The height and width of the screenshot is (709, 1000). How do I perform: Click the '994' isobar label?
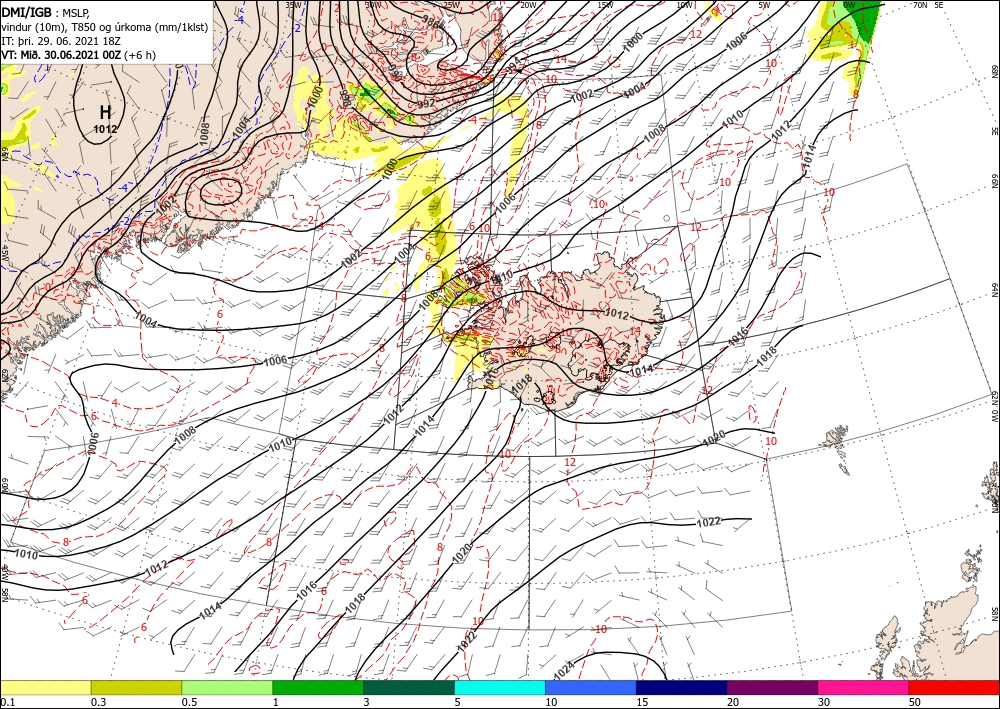515,66
